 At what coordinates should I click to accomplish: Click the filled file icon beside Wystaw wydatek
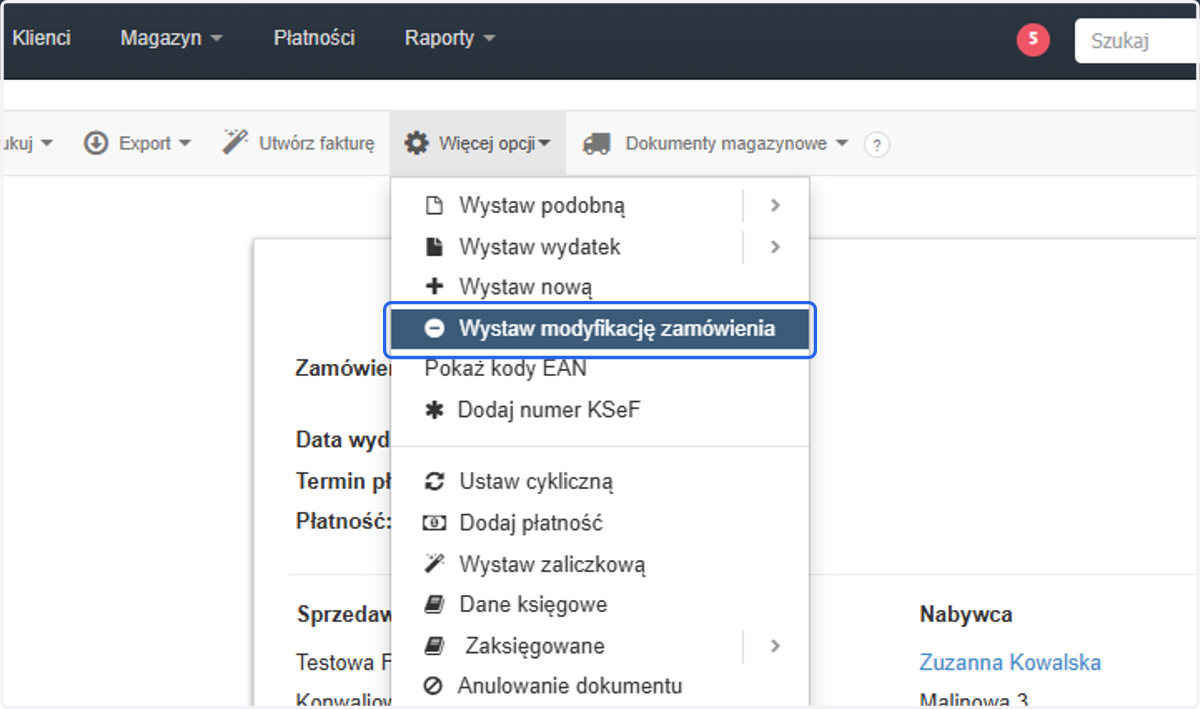[x=434, y=247]
